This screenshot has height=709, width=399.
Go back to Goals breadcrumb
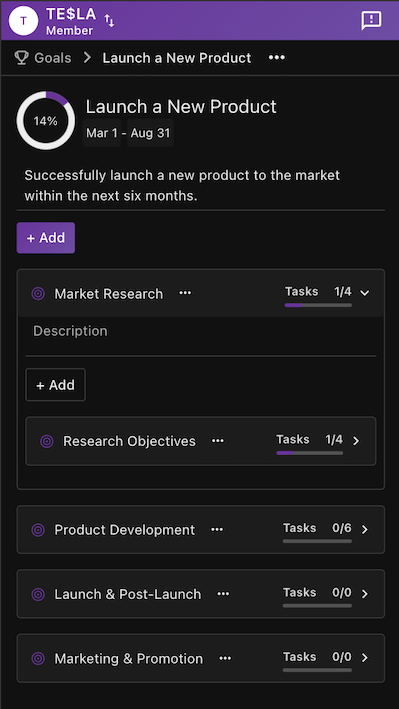point(53,58)
